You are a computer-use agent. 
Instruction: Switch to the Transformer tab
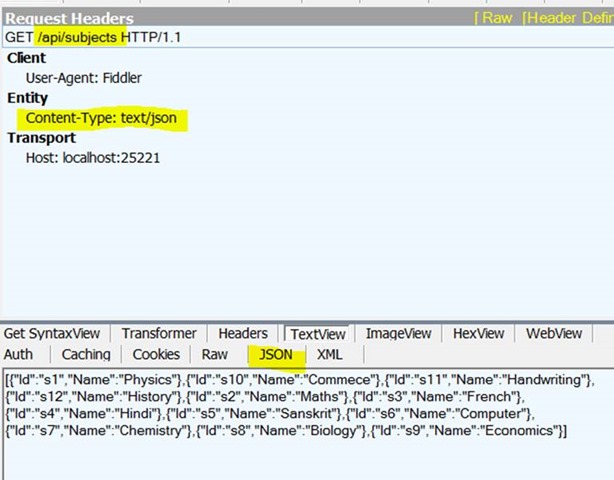click(x=159, y=334)
